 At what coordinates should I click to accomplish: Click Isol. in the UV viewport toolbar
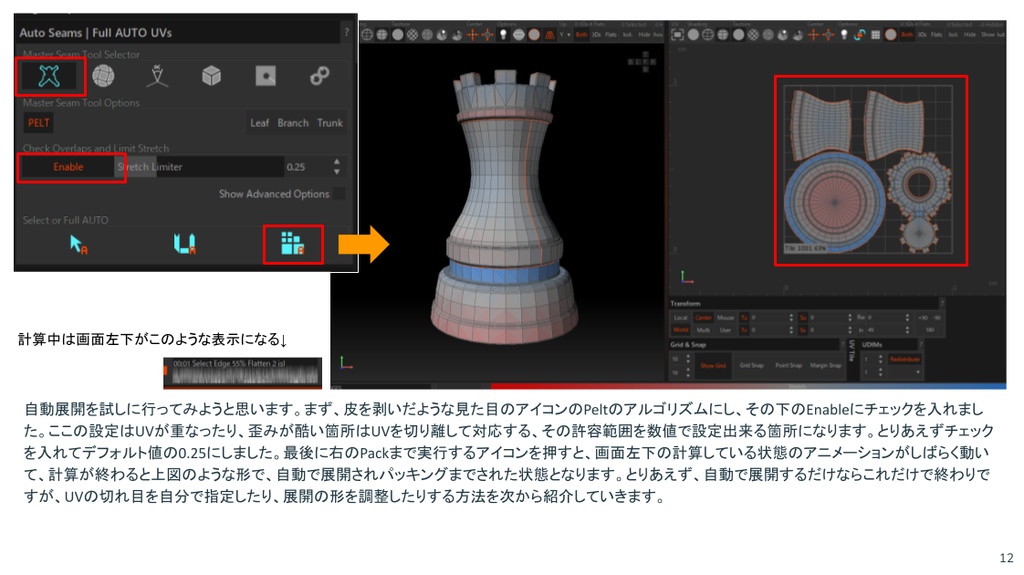pyautogui.click(x=952, y=35)
